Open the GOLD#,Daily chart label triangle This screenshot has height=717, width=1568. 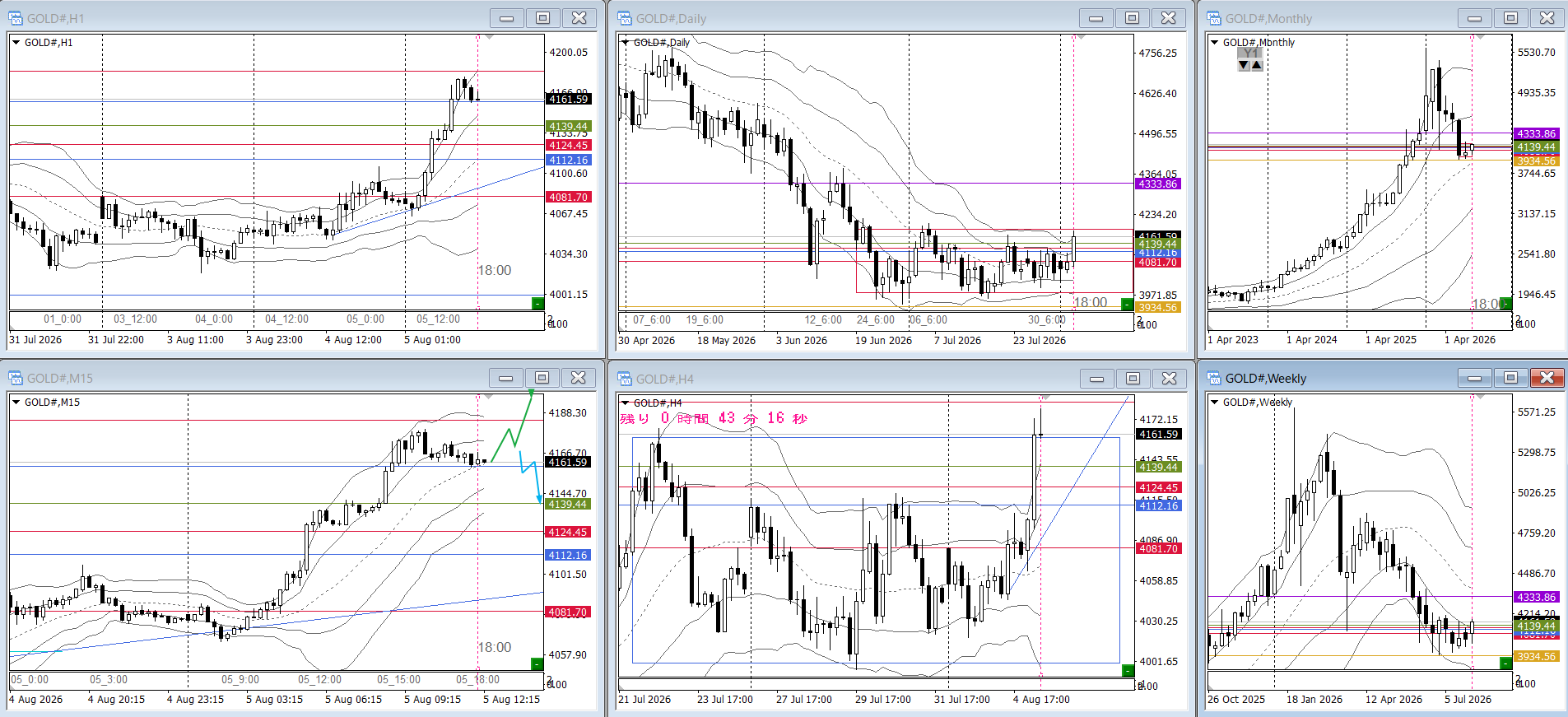pyautogui.click(x=626, y=42)
